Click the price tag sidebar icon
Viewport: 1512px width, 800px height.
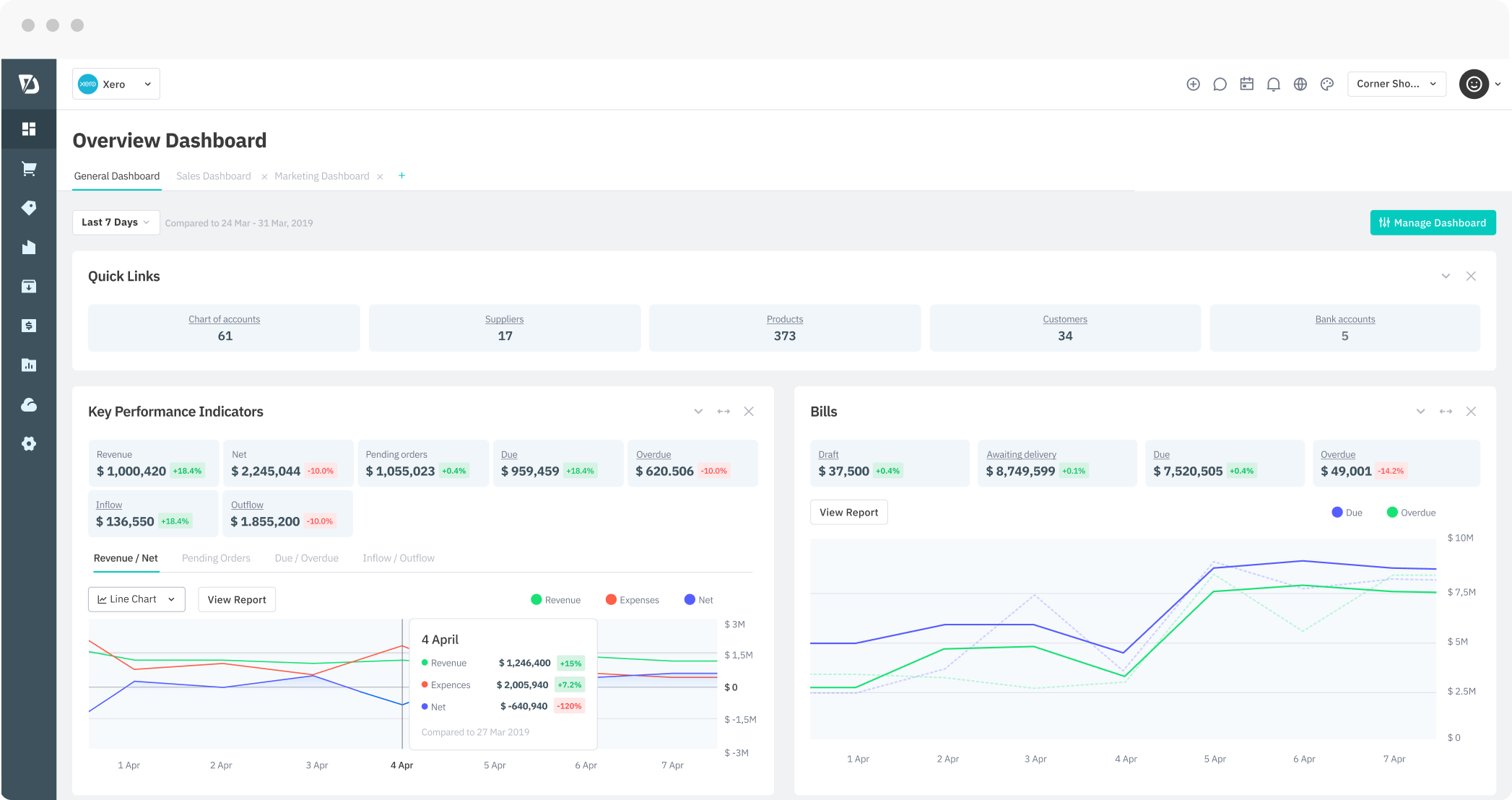point(29,208)
